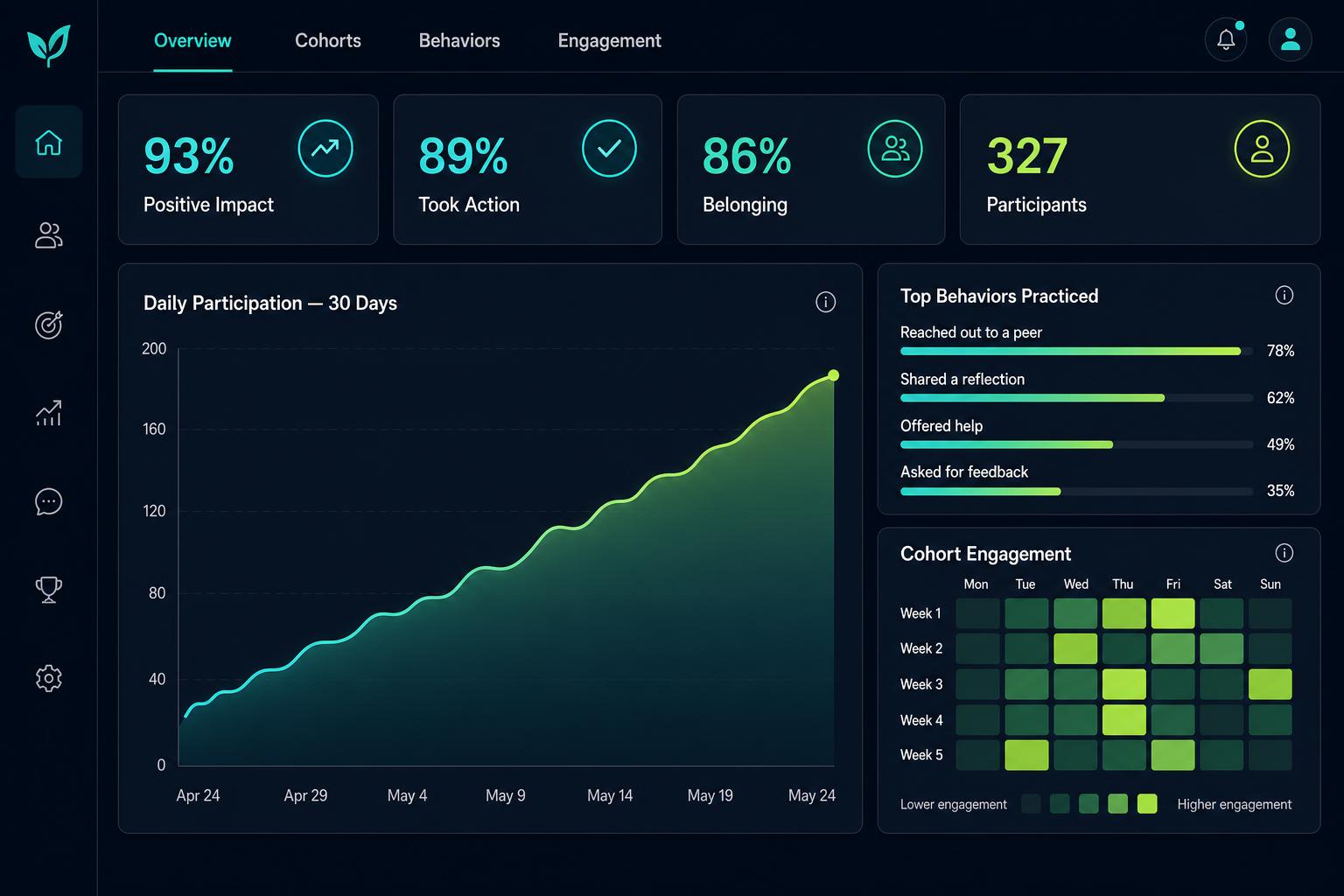Click the Lower engagement legend label
This screenshot has width=1344, height=896.
click(x=954, y=804)
